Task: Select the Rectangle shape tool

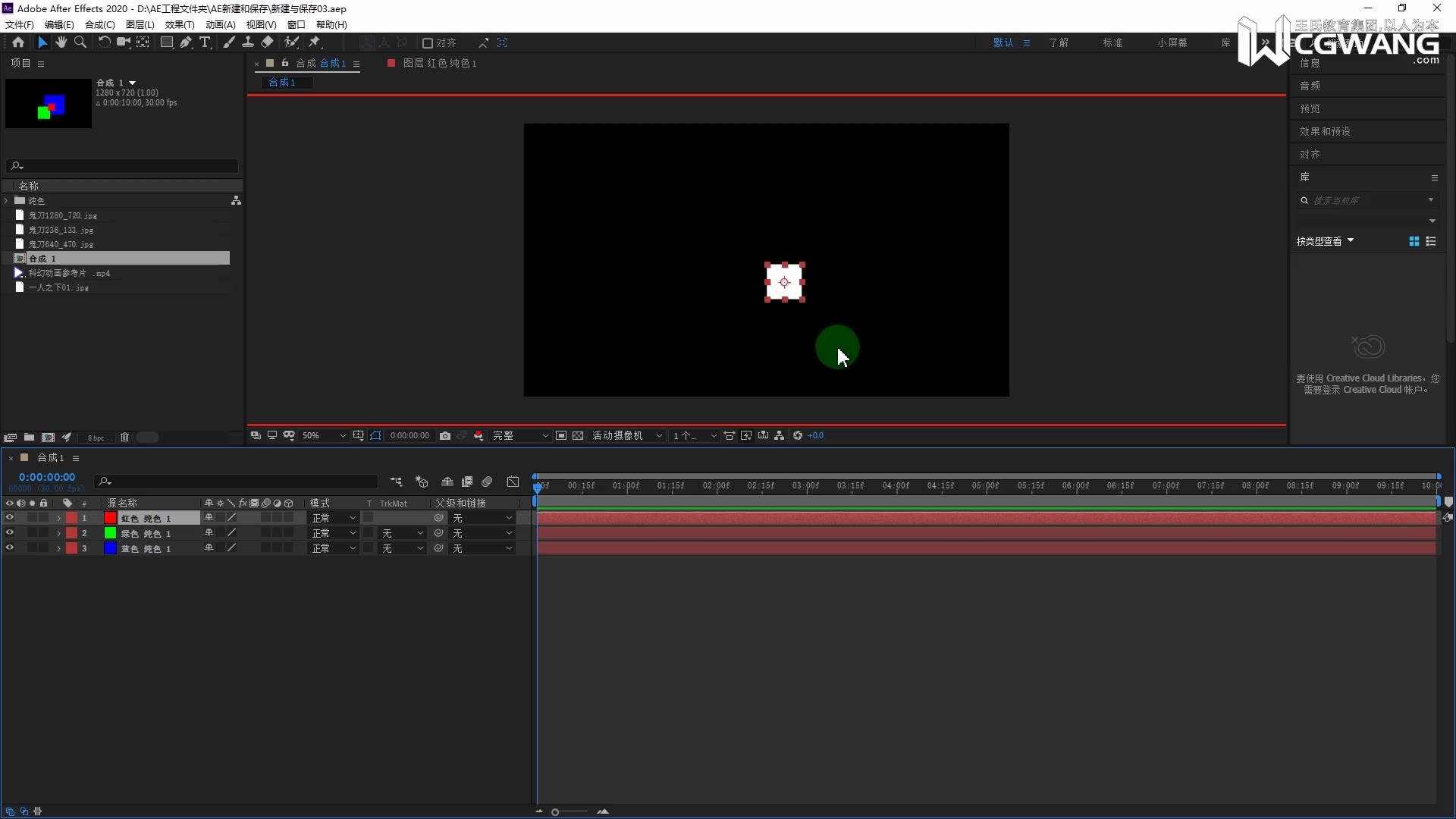Action: pyautogui.click(x=166, y=42)
